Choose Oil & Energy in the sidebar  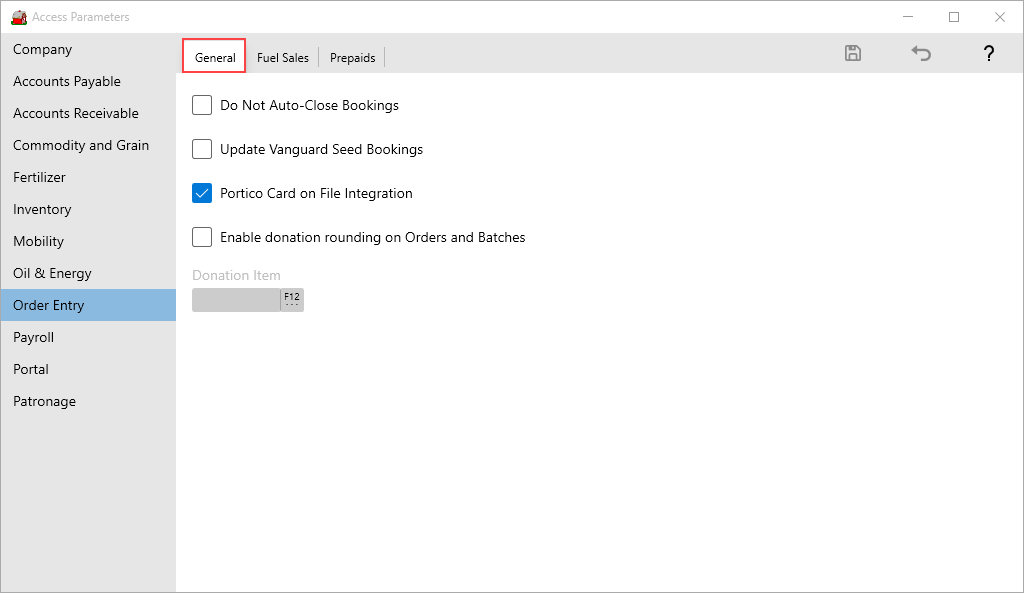tap(52, 273)
